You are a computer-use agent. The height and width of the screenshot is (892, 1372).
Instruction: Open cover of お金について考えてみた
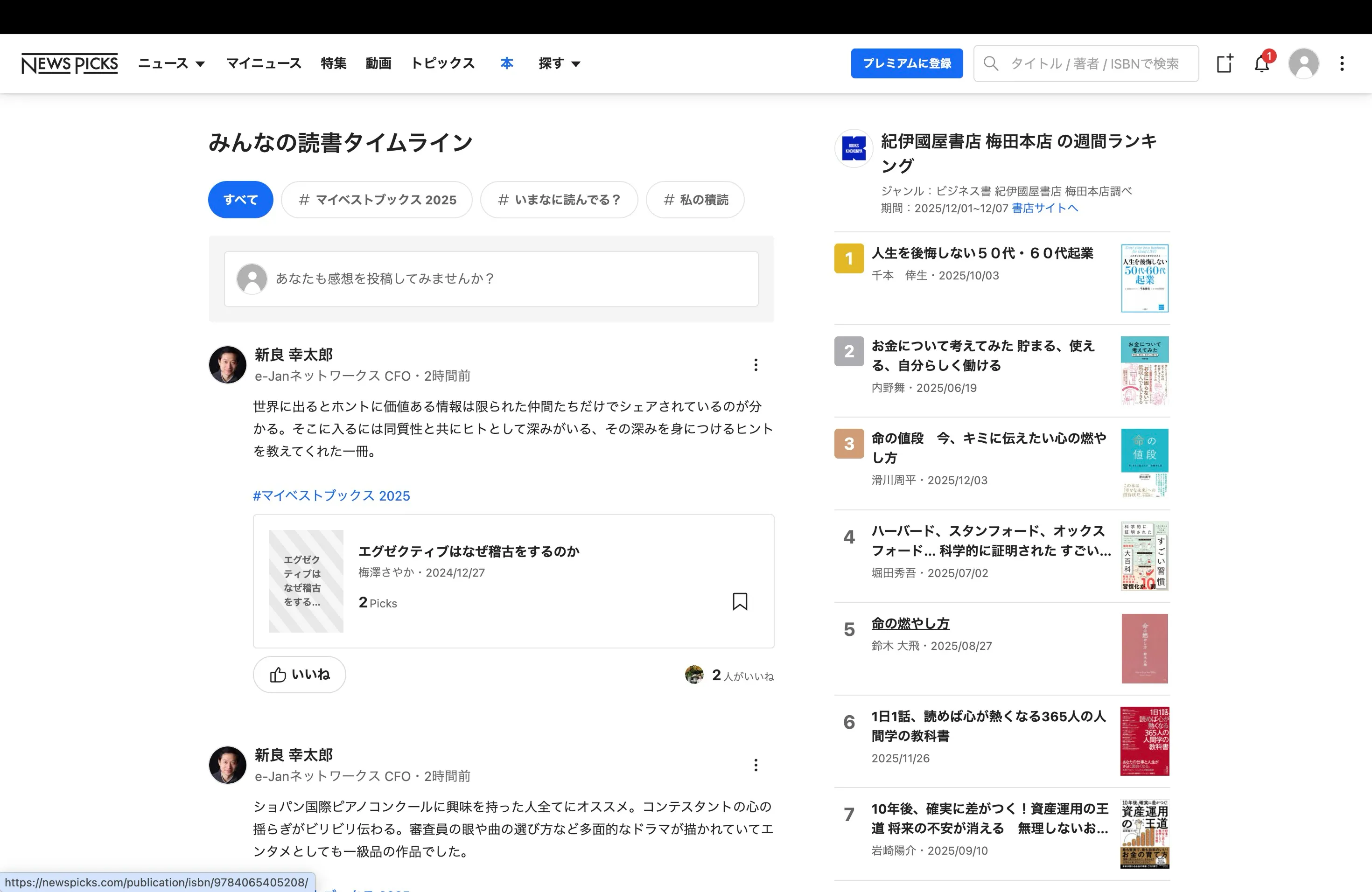click(1145, 371)
